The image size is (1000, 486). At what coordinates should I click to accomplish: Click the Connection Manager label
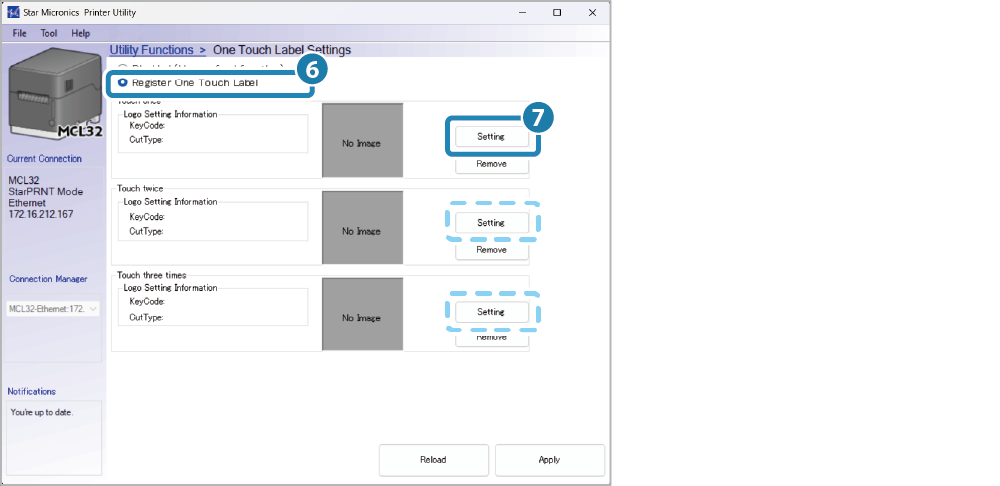pos(48,279)
